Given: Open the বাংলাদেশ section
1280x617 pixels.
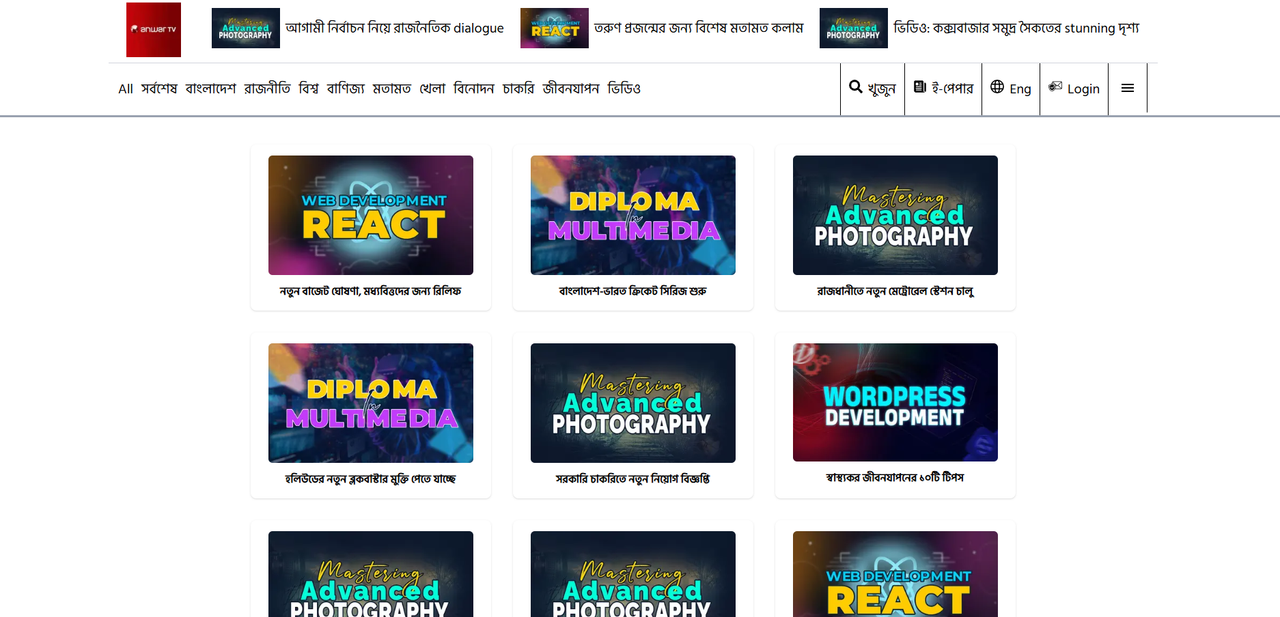Looking at the screenshot, I should 211,88.
